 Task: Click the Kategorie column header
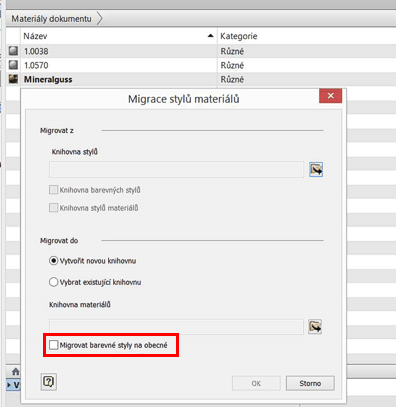[x=307, y=36]
